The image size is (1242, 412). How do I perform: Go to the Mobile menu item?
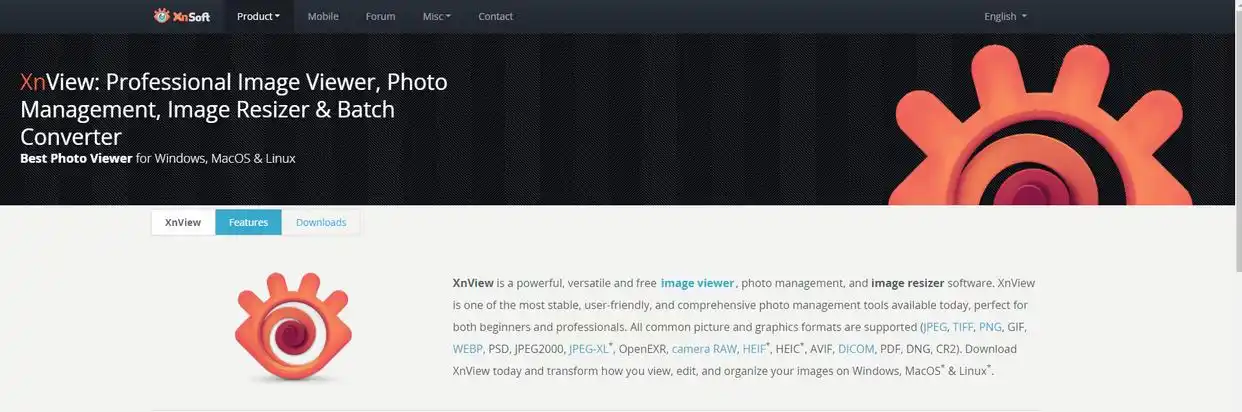coord(323,16)
